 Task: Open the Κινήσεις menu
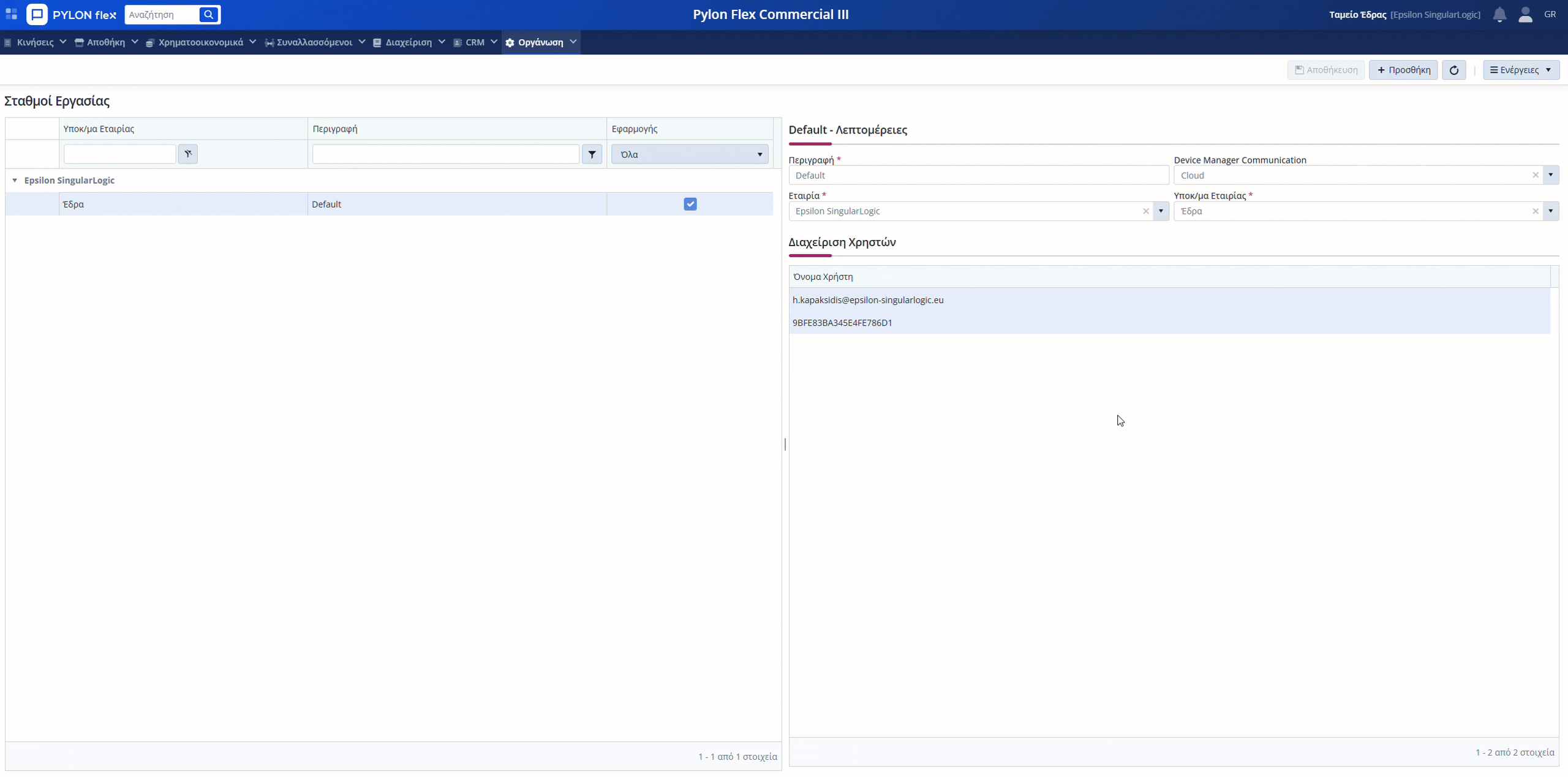pyautogui.click(x=35, y=42)
